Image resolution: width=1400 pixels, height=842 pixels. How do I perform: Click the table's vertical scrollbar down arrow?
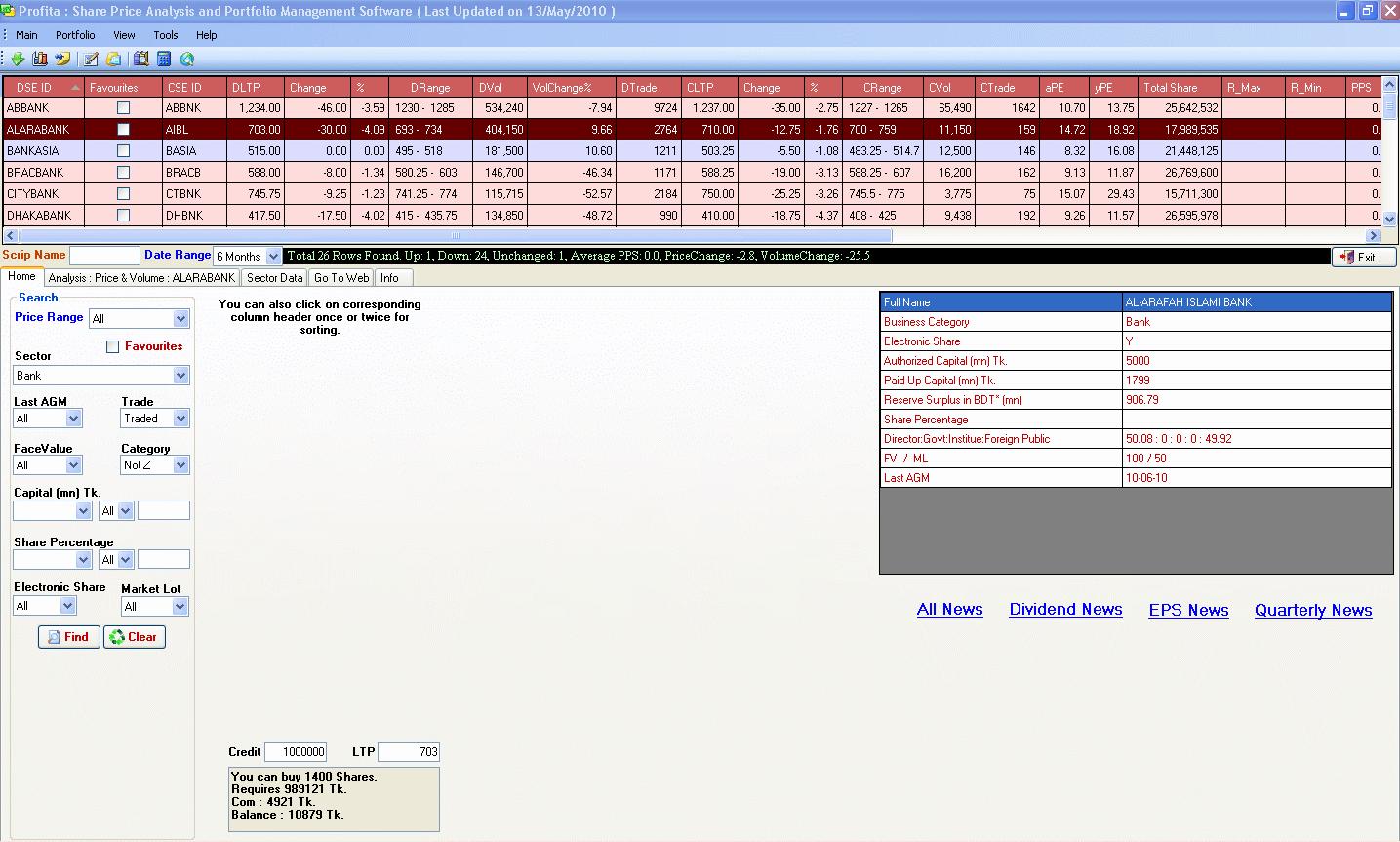(x=1389, y=219)
